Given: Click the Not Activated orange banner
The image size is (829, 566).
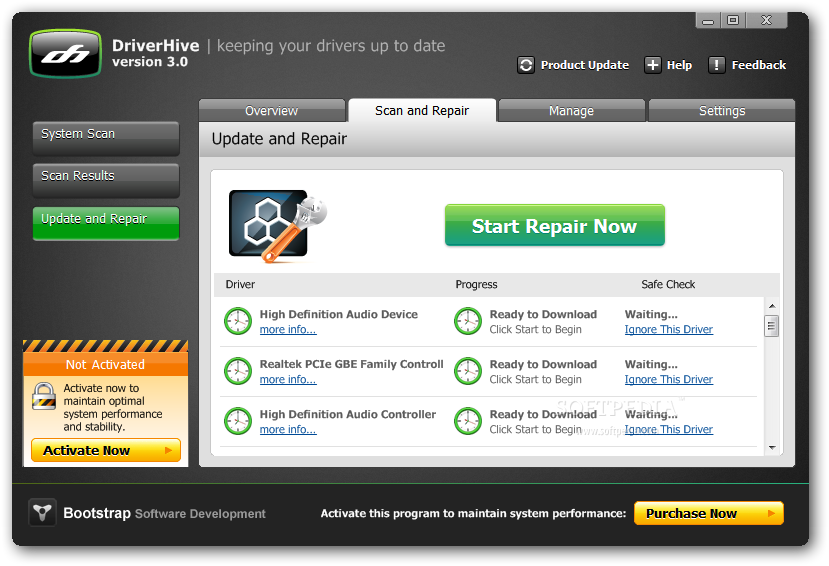Looking at the screenshot, I should pyautogui.click(x=106, y=365).
